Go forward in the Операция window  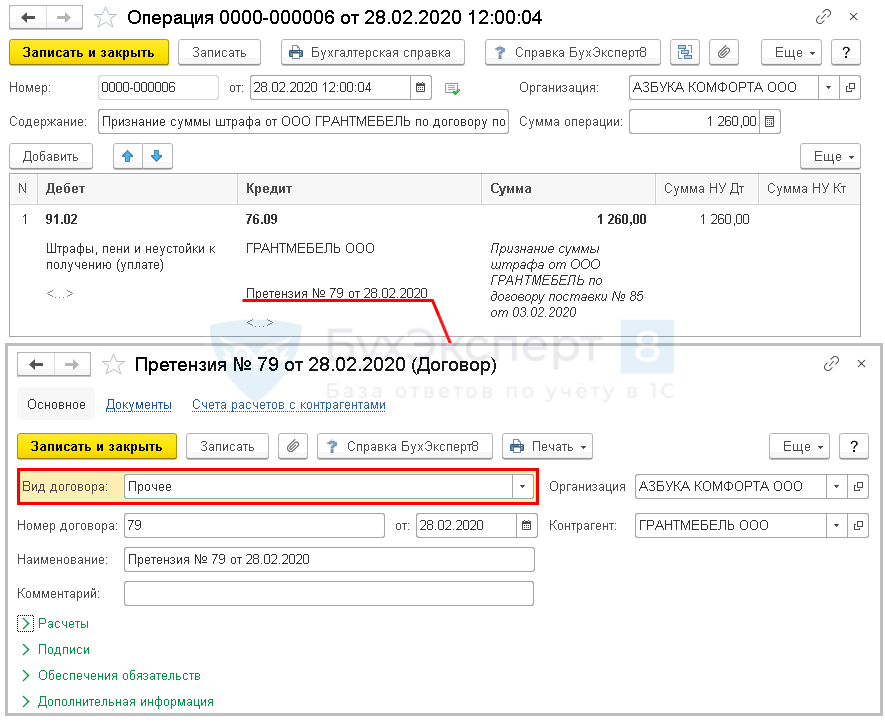pos(64,17)
